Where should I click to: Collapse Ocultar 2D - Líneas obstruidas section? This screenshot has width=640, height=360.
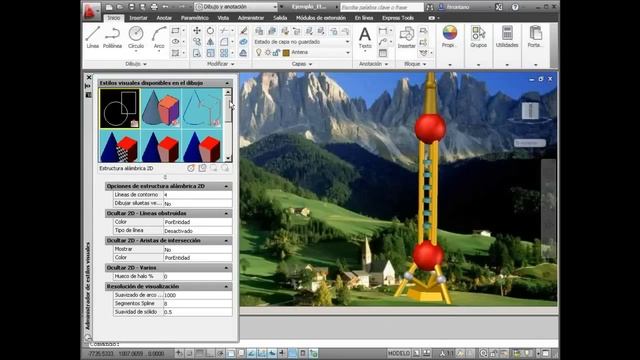227,213
